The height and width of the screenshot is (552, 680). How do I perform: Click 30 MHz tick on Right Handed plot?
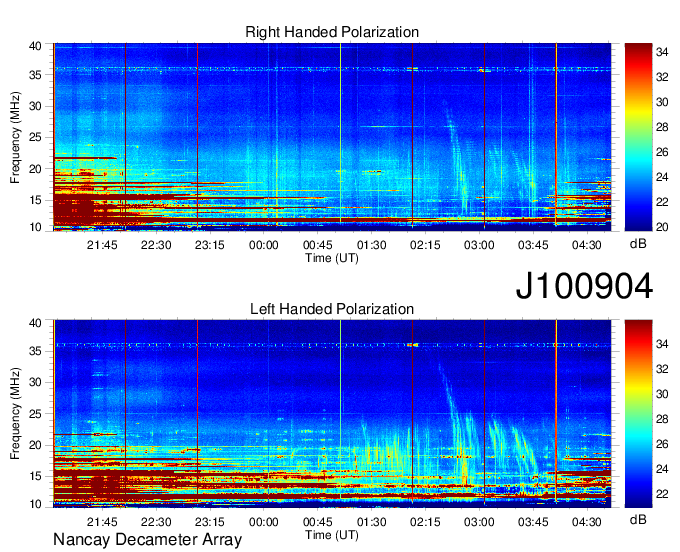pyautogui.click(x=35, y=106)
